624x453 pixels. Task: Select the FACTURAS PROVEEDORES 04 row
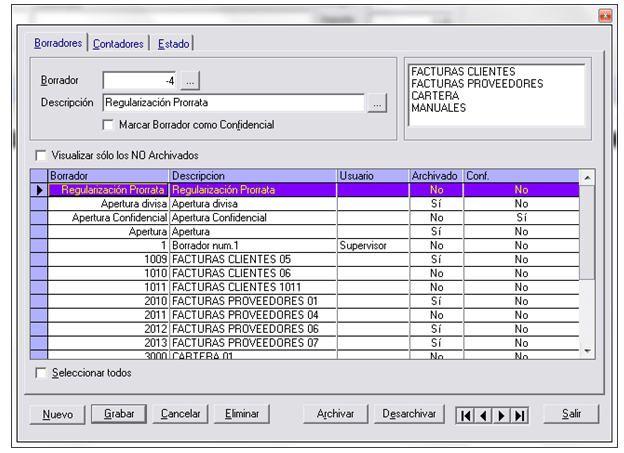314,315
